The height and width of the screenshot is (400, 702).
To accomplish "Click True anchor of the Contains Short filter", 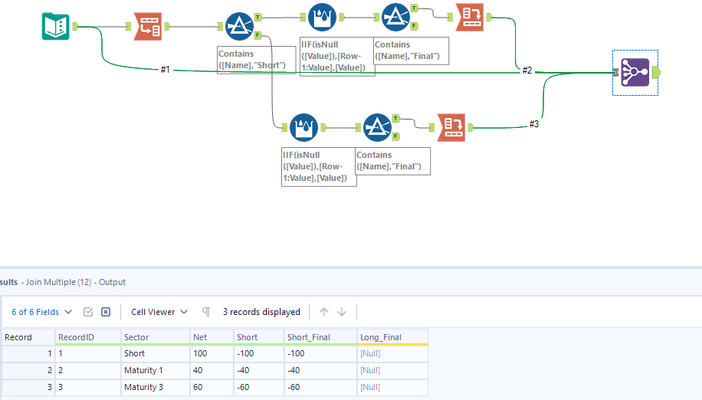I will 258,17.
